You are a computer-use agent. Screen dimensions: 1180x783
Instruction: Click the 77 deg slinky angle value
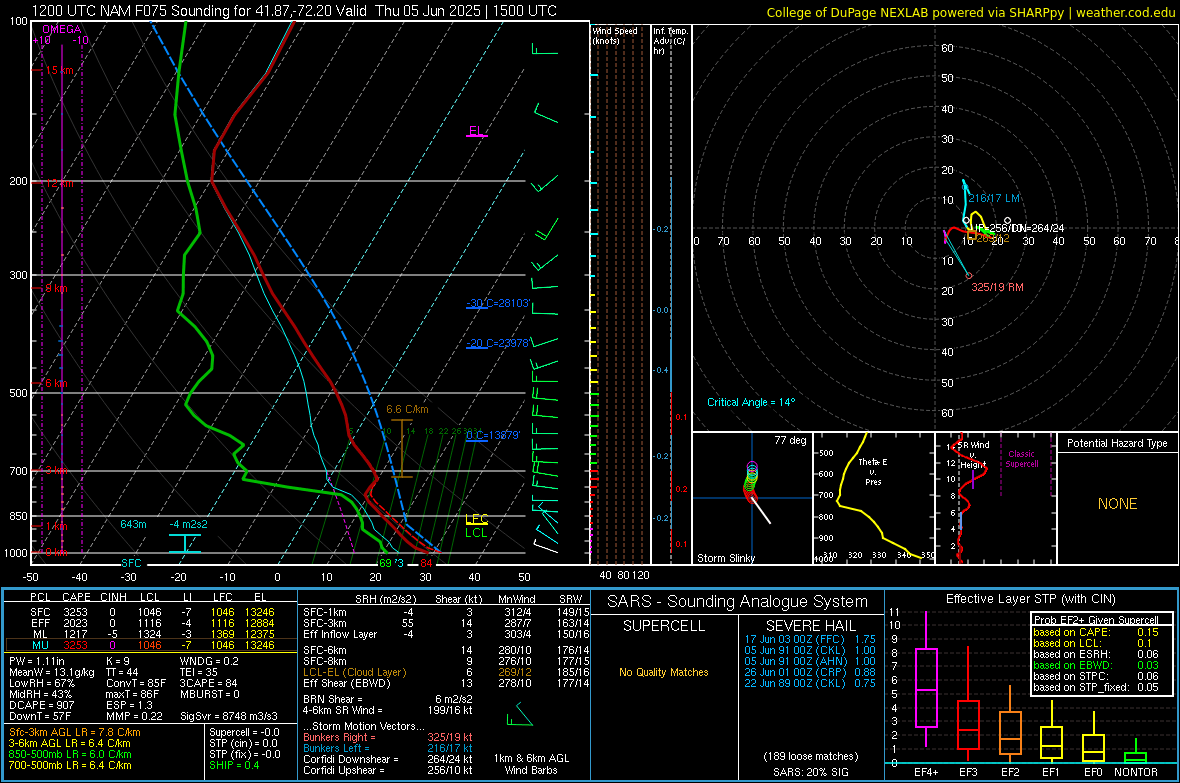tap(790, 440)
